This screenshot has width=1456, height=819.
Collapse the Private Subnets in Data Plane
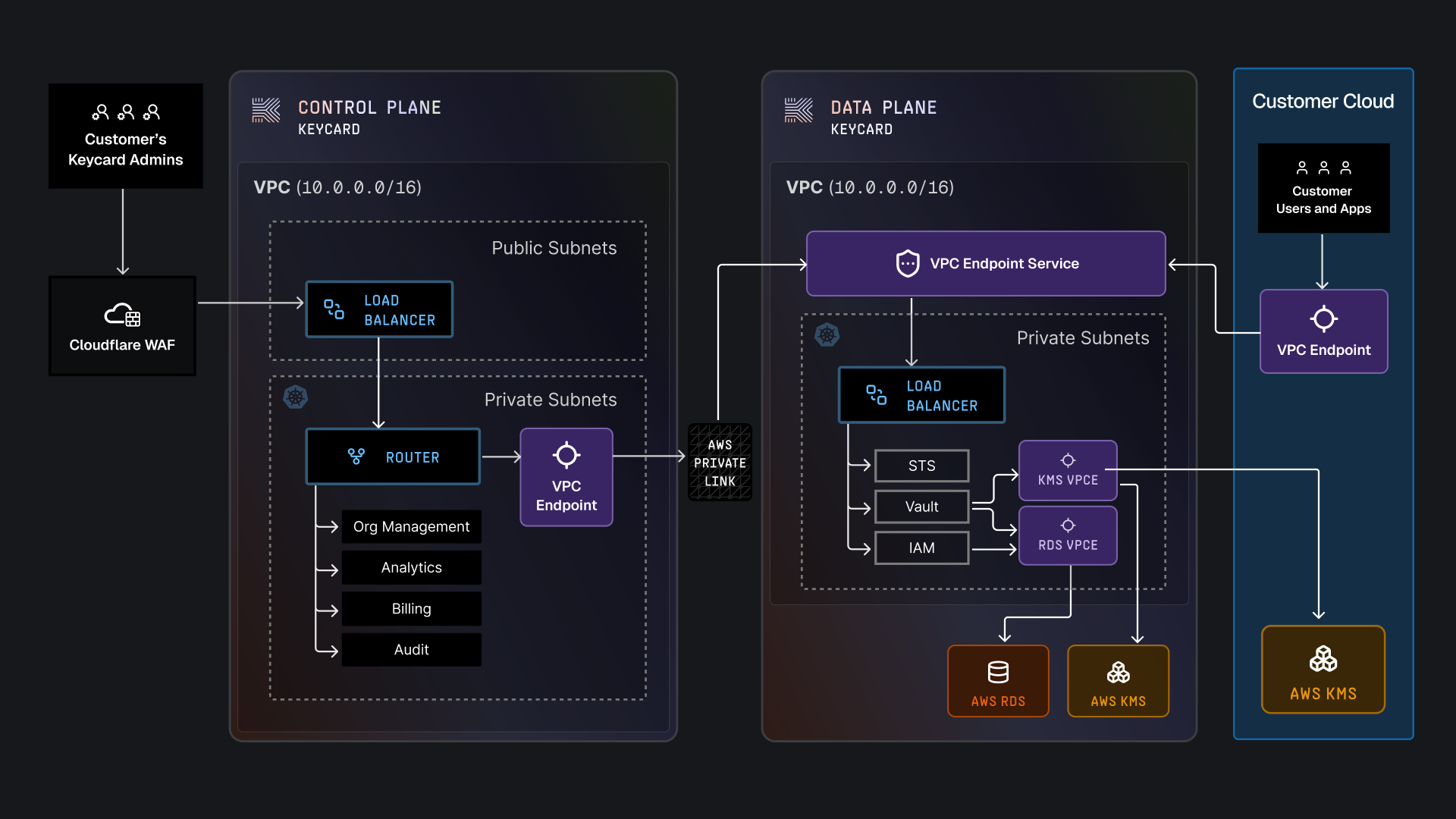tap(1083, 338)
